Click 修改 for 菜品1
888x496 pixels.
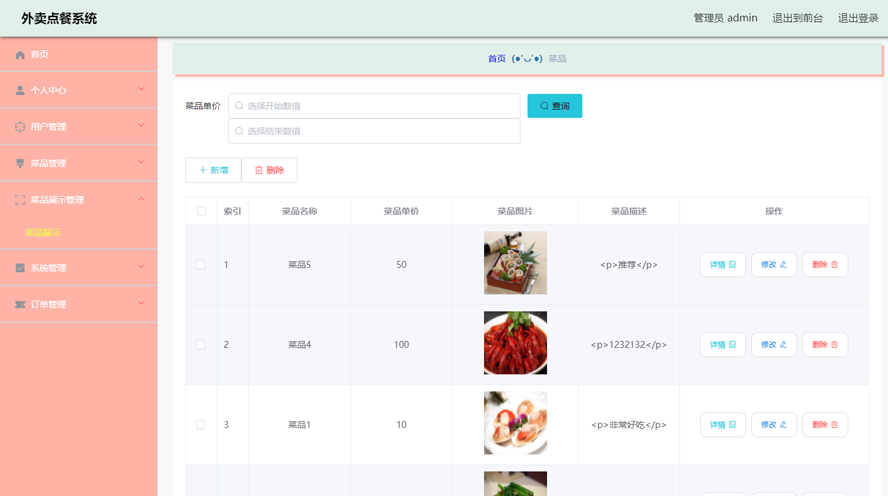(774, 425)
